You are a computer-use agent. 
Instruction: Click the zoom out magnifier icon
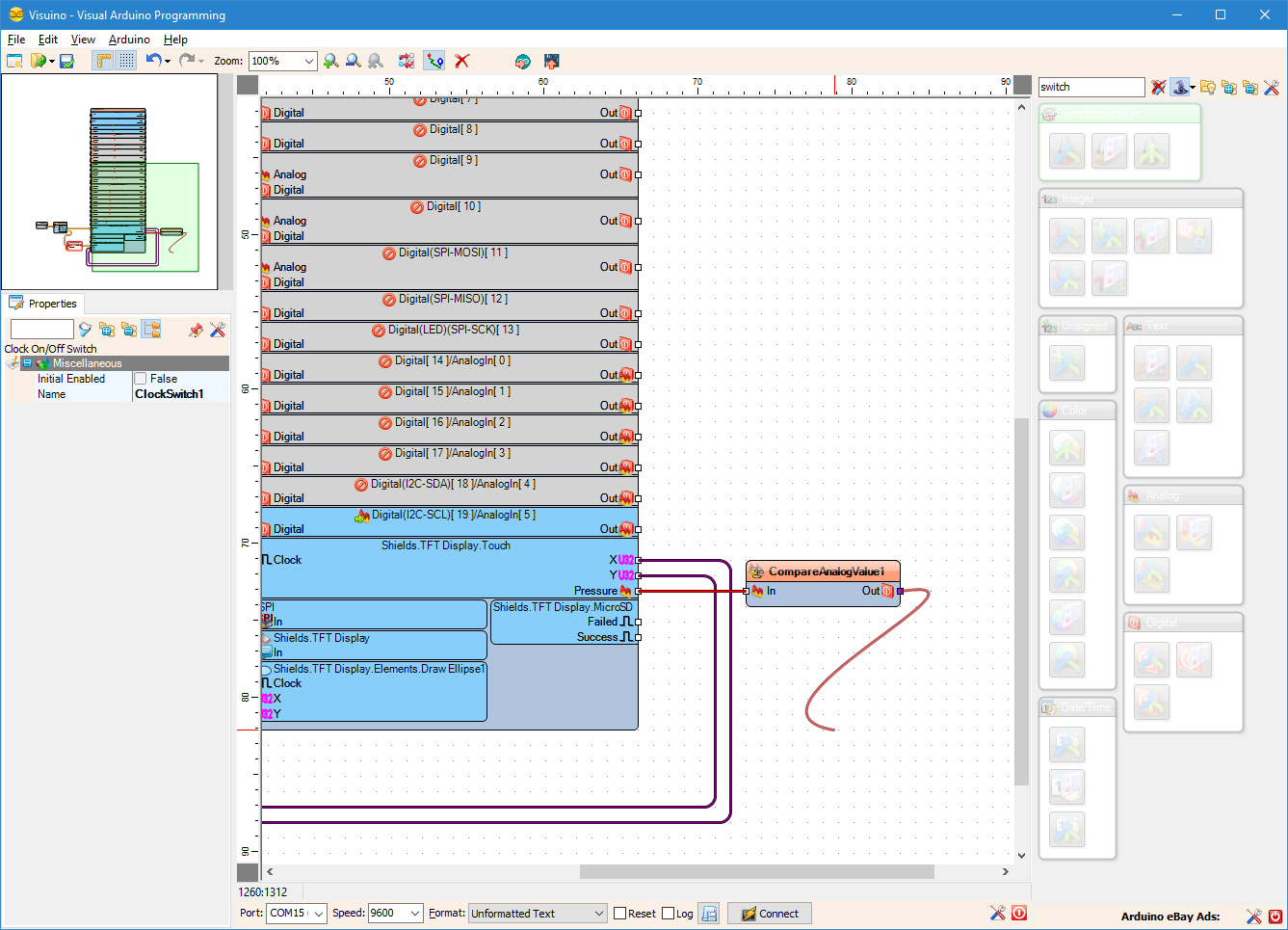click(x=354, y=61)
